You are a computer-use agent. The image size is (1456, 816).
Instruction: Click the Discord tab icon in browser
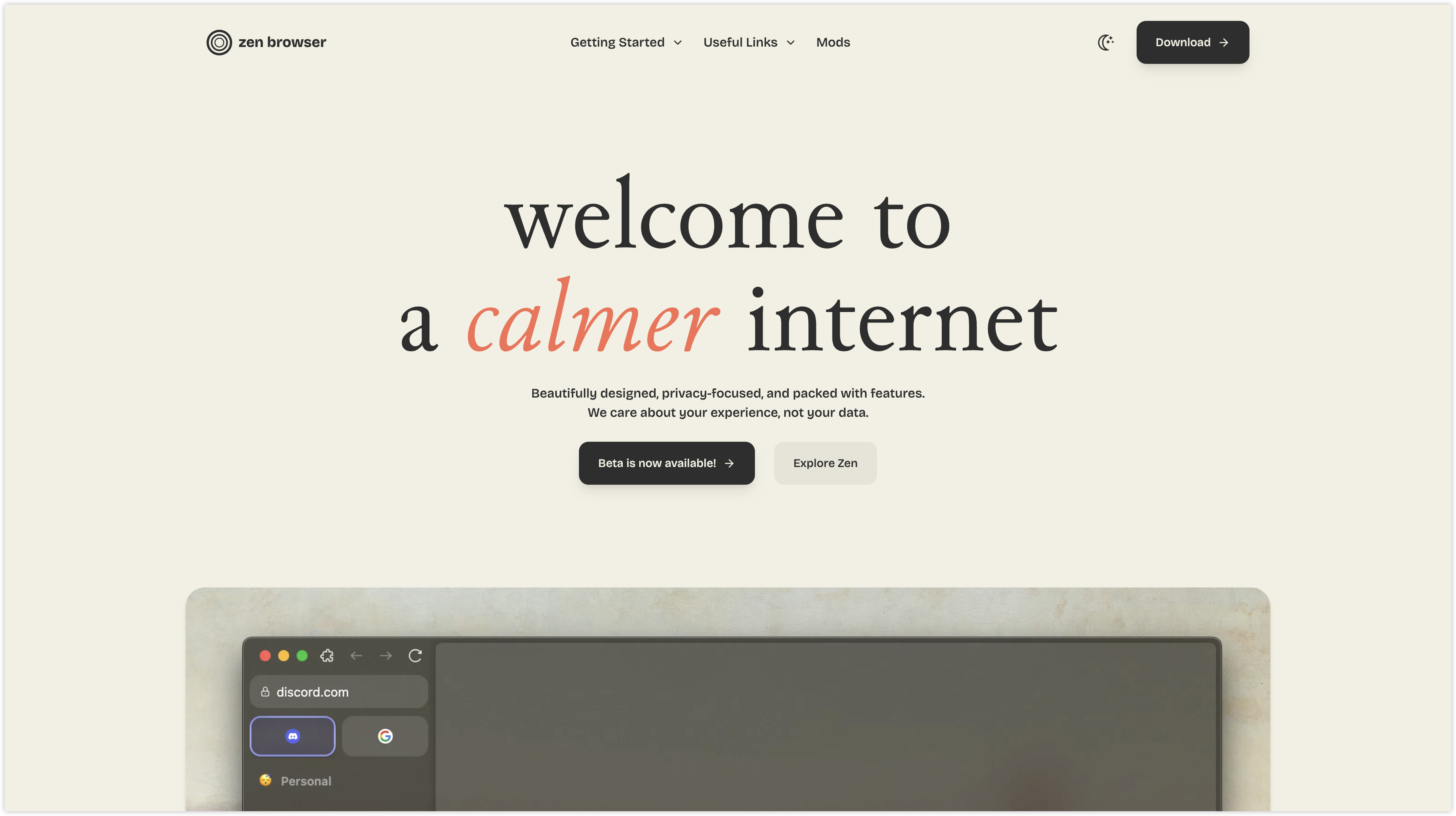[x=293, y=735]
